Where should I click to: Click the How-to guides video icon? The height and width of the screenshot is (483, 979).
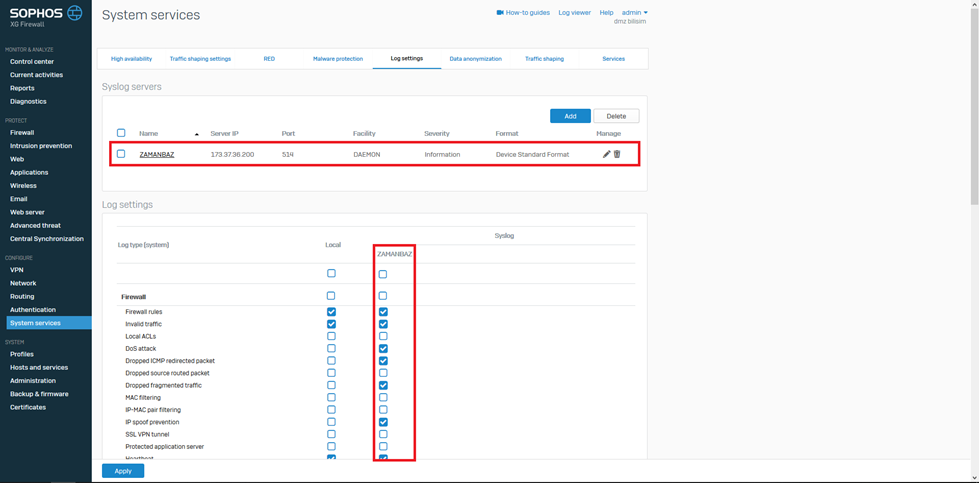(x=500, y=13)
